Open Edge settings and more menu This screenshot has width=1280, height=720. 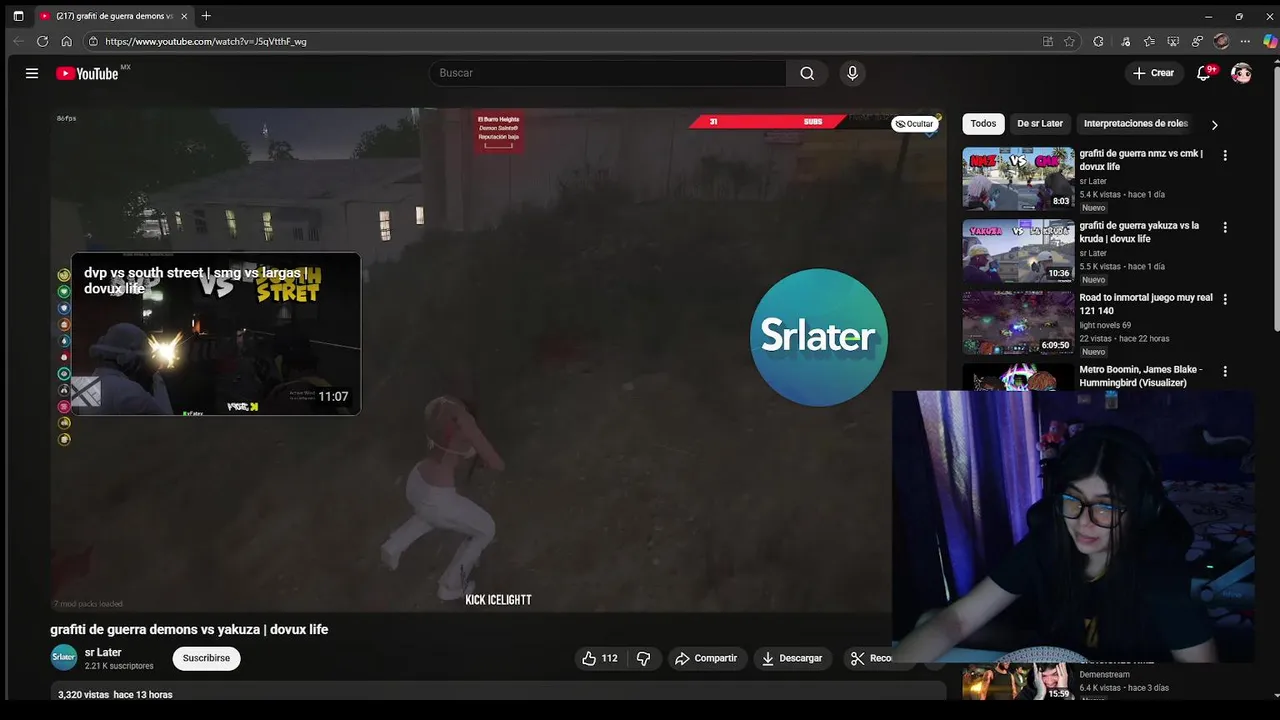pos(1245,41)
